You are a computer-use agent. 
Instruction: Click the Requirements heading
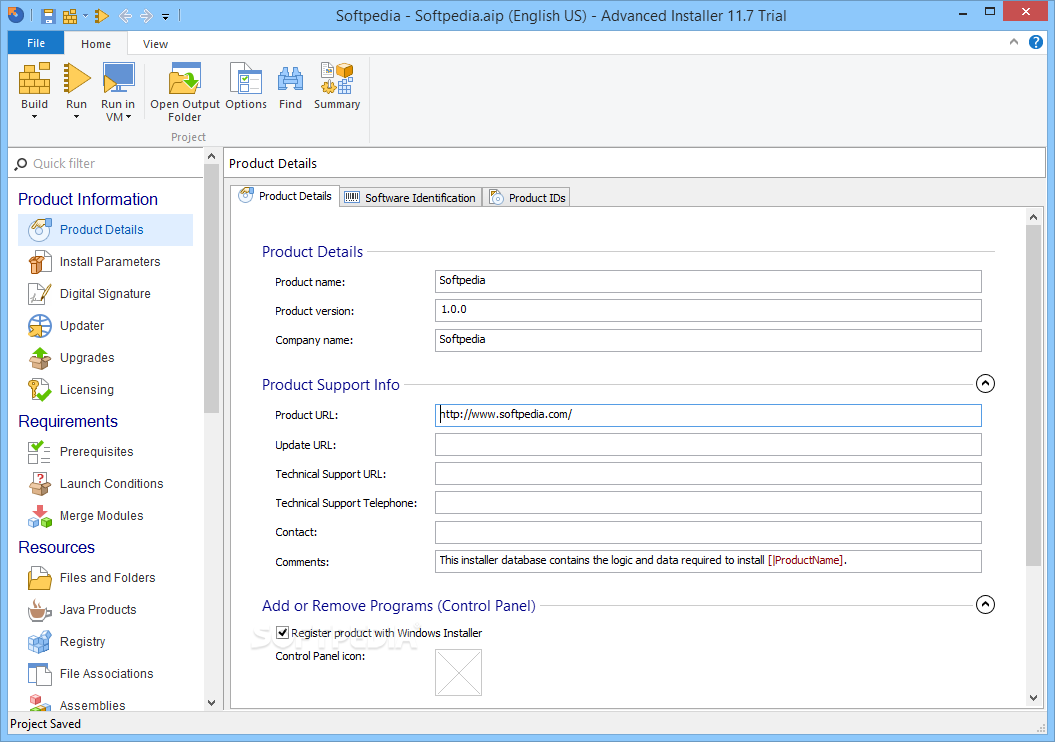coord(68,421)
